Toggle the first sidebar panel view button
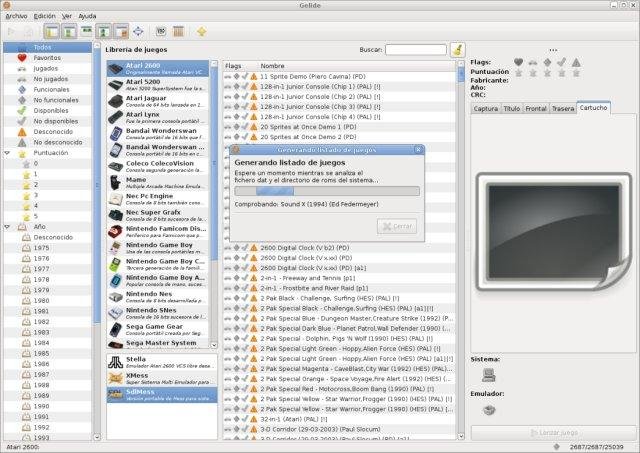 click(x=52, y=32)
